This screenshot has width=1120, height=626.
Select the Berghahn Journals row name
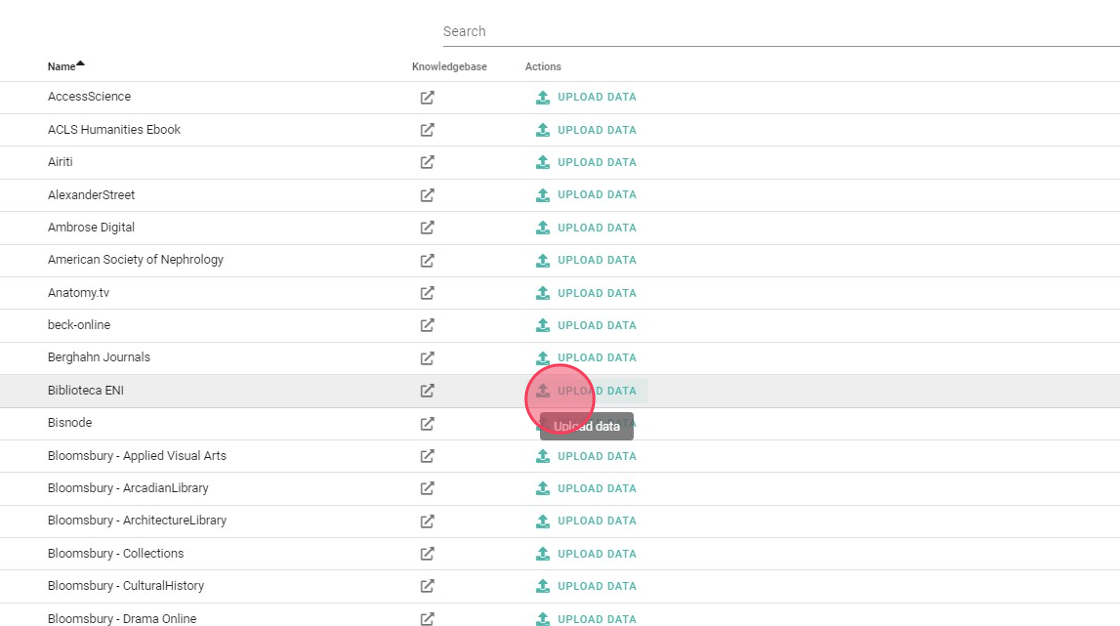coord(99,357)
